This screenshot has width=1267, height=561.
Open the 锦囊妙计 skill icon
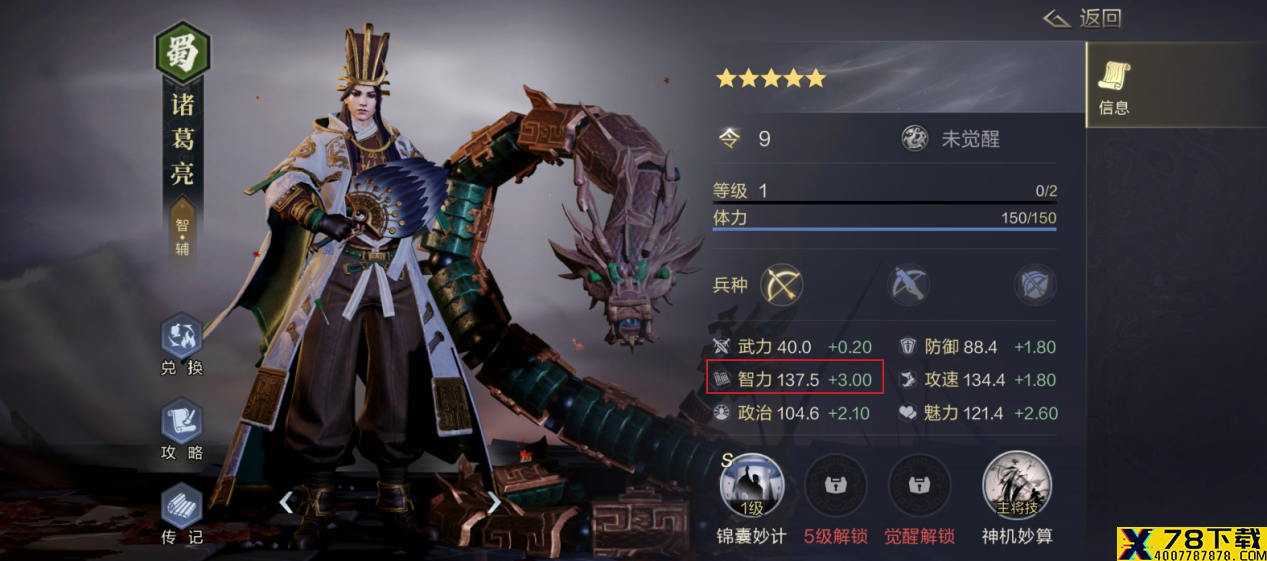pyautogui.click(x=751, y=486)
